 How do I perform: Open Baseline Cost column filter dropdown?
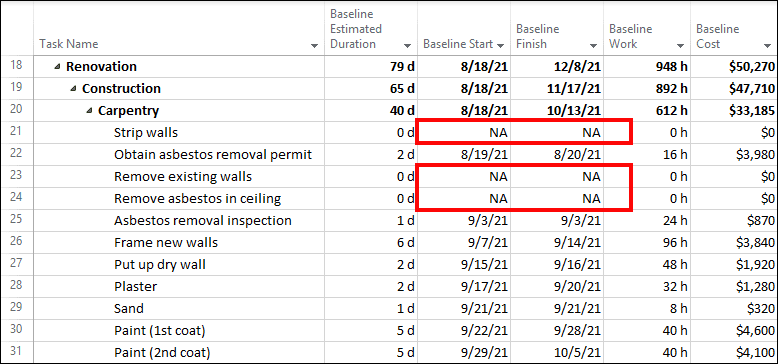[x=768, y=46]
